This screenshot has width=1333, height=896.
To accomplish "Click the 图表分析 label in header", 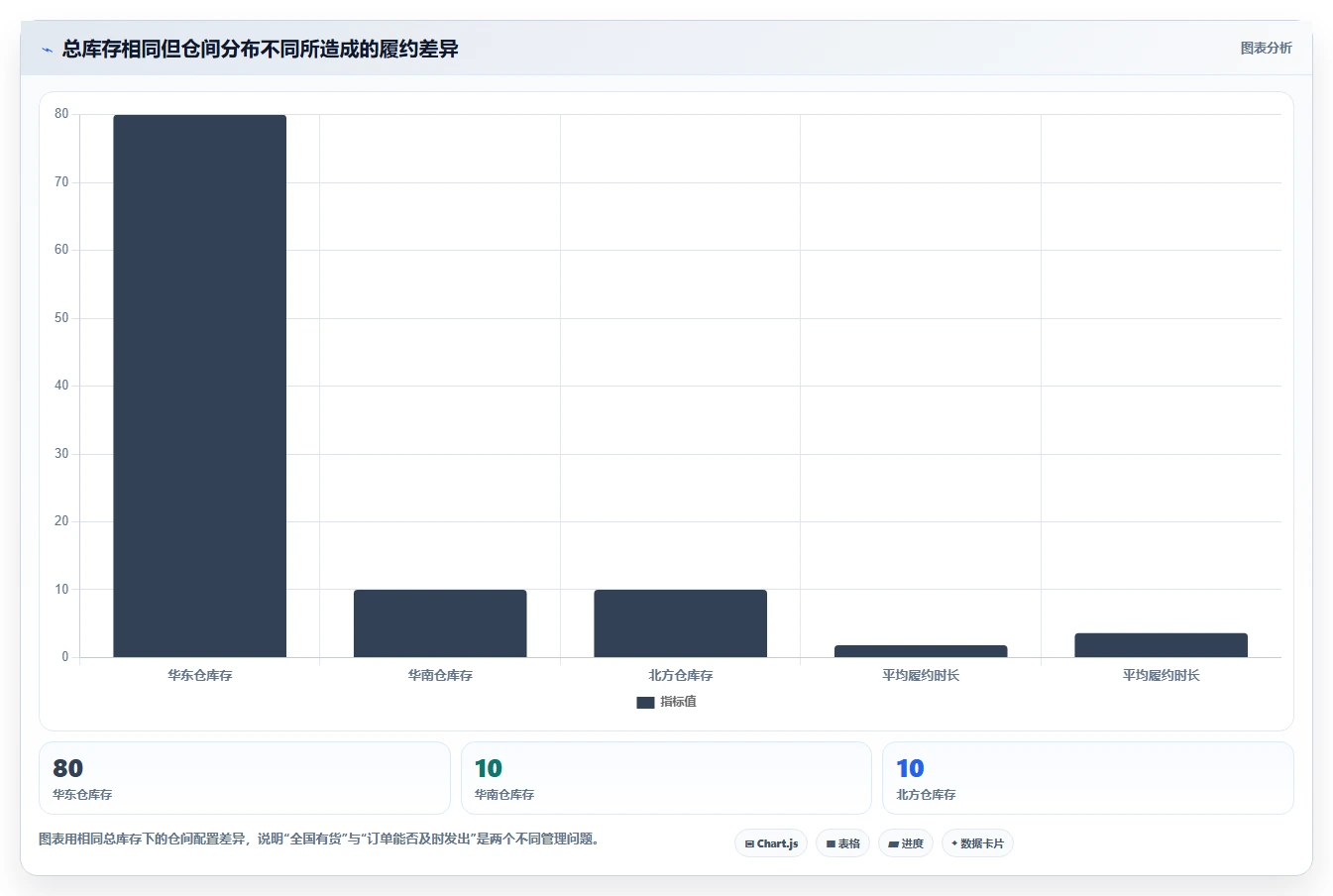I will 1266,48.
